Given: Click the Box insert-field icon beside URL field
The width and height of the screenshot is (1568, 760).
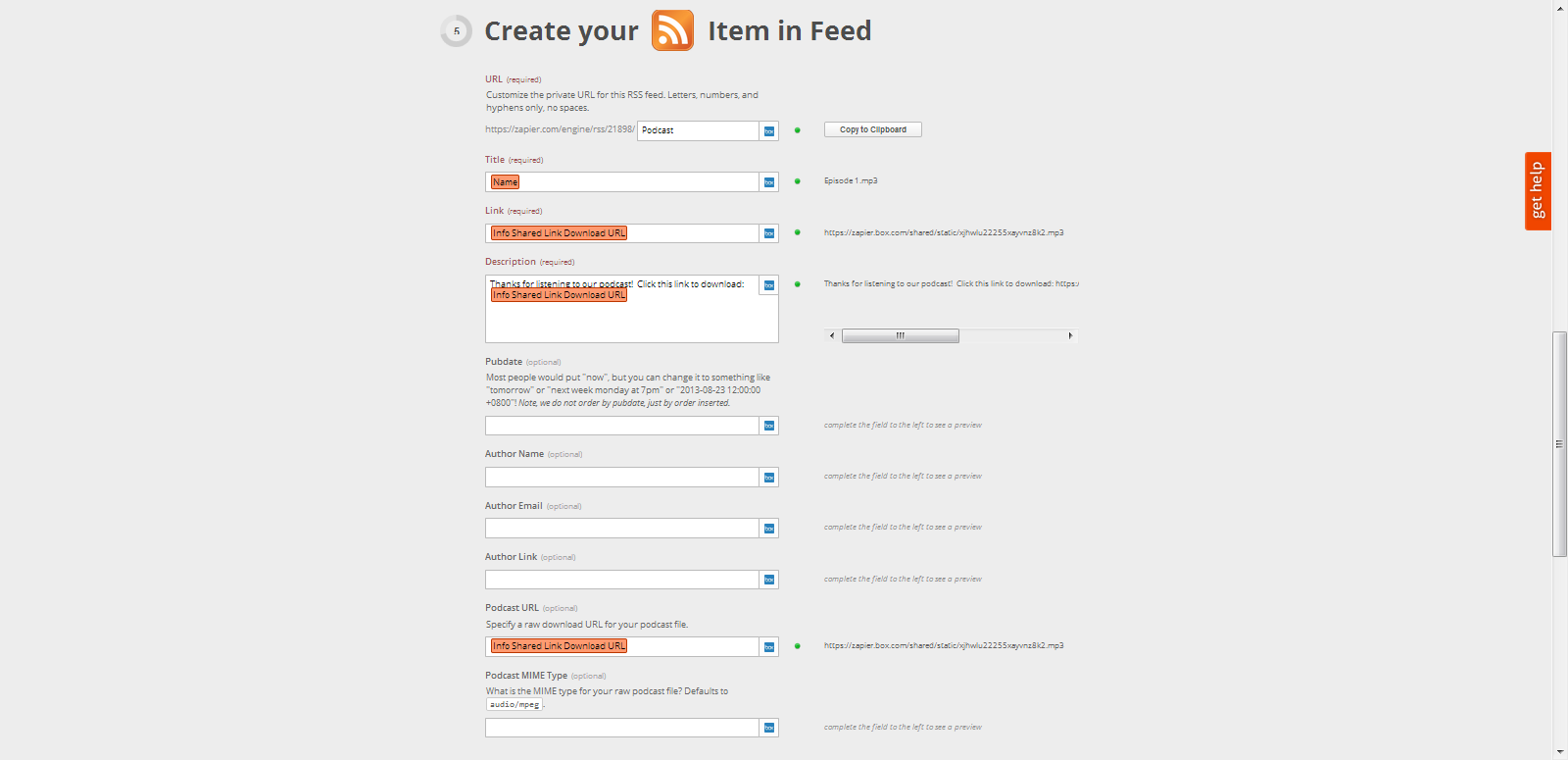Looking at the screenshot, I should pyautogui.click(x=769, y=130).
